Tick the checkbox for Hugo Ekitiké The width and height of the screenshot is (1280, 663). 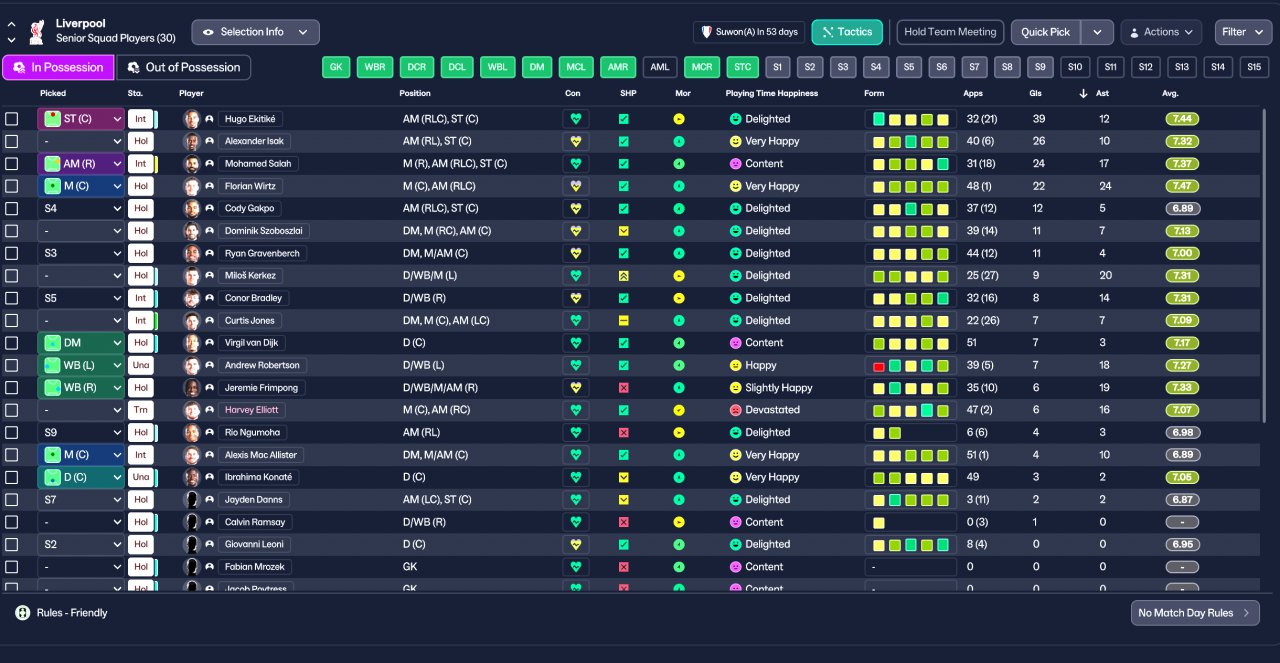coord(12,119)
